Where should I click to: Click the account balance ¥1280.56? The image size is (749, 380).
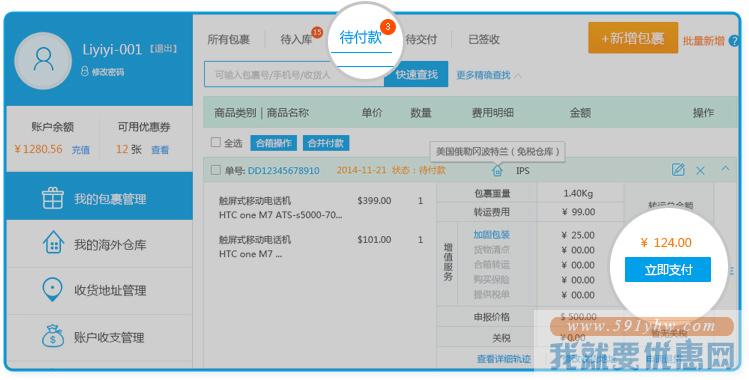point(38,149)
